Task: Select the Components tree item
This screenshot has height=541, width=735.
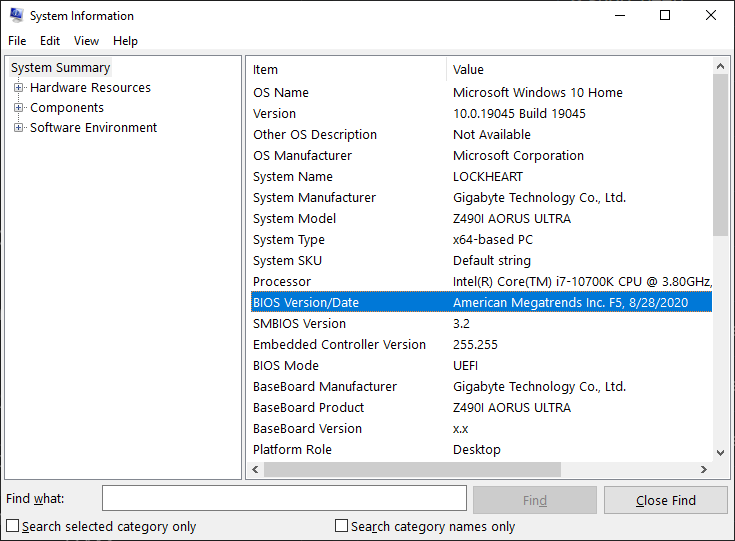Action: pyautogui.click(x=67, y=108)
